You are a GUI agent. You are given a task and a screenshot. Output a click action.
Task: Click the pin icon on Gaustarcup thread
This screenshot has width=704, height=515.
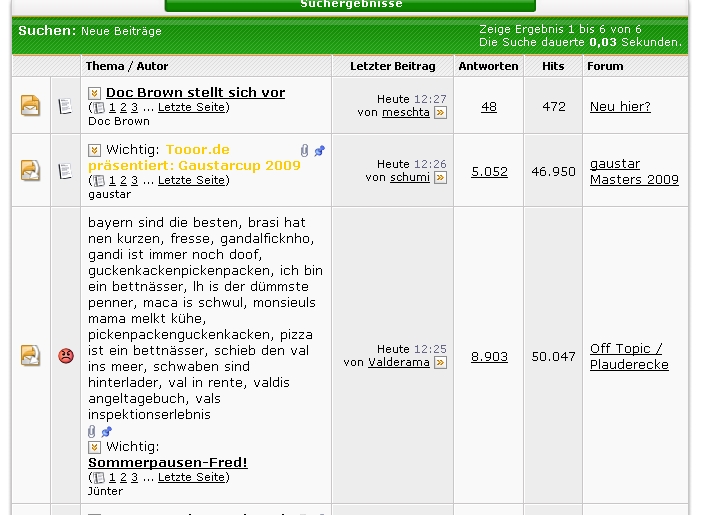tap(320, 150)
